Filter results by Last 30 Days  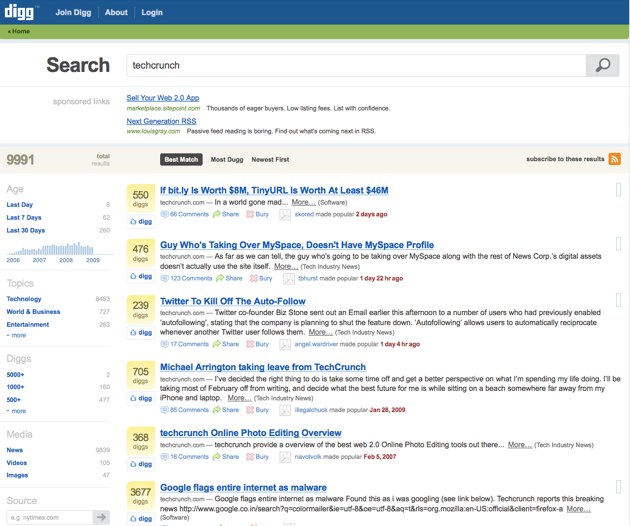[x=26, y=230]
